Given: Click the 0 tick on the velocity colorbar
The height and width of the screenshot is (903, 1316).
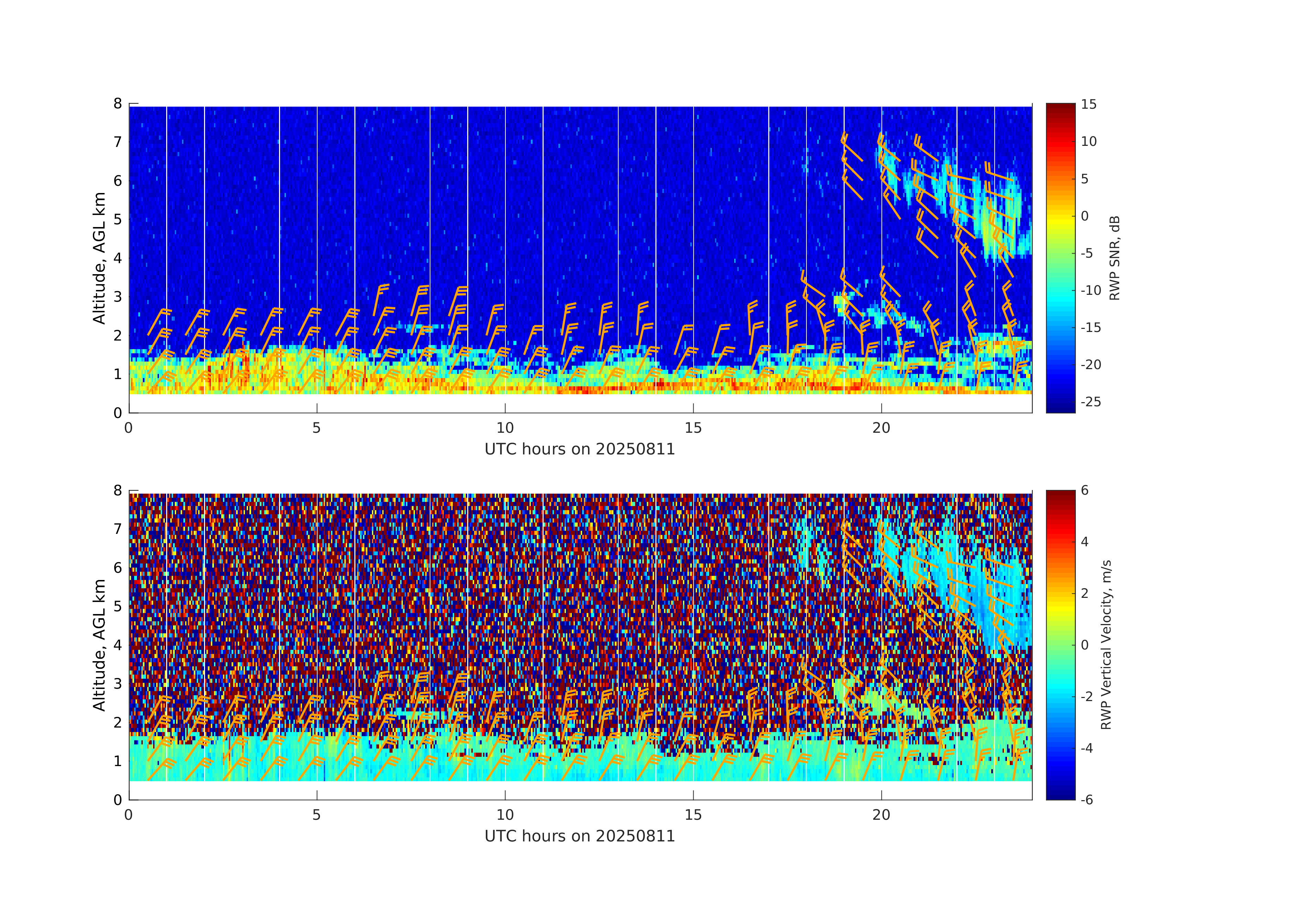Looking at the screenshot, I should pos(1085,645).
